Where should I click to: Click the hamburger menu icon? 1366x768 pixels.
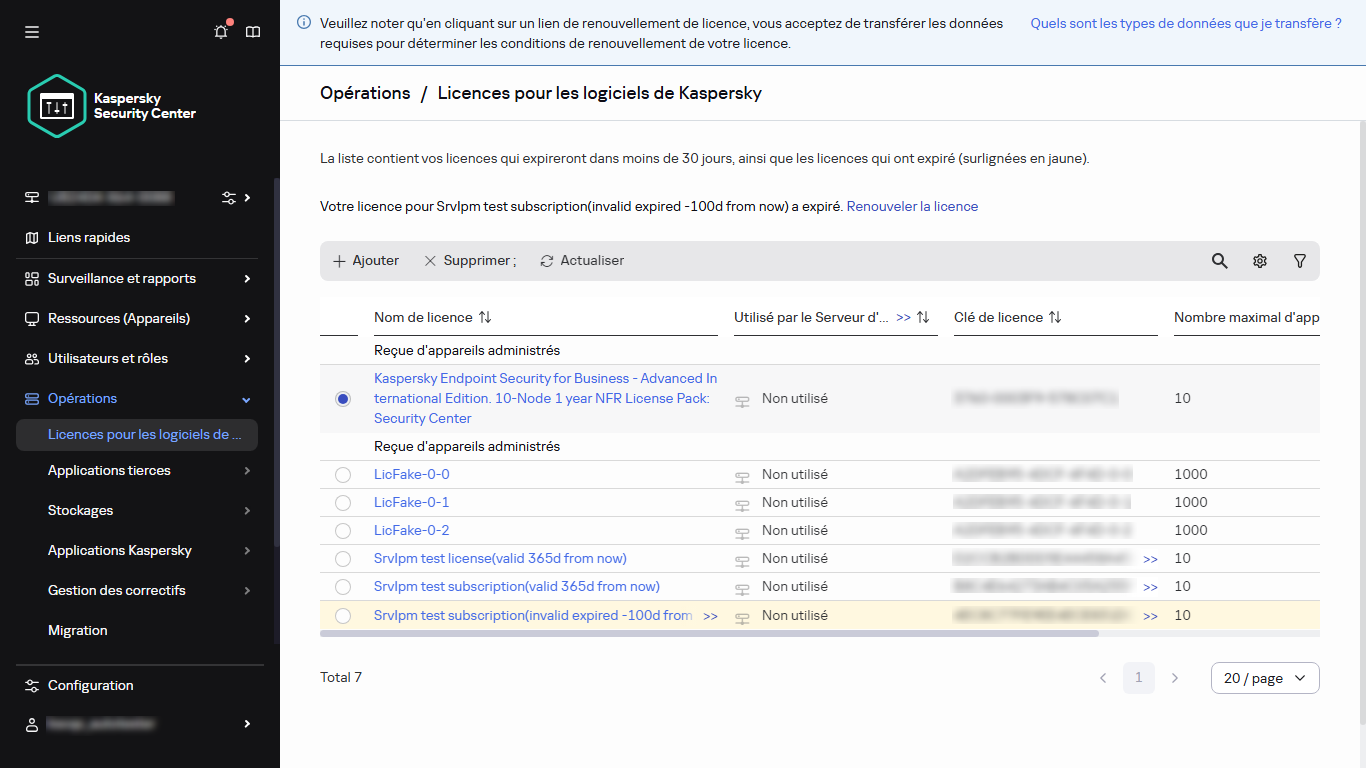pos(32,32)
